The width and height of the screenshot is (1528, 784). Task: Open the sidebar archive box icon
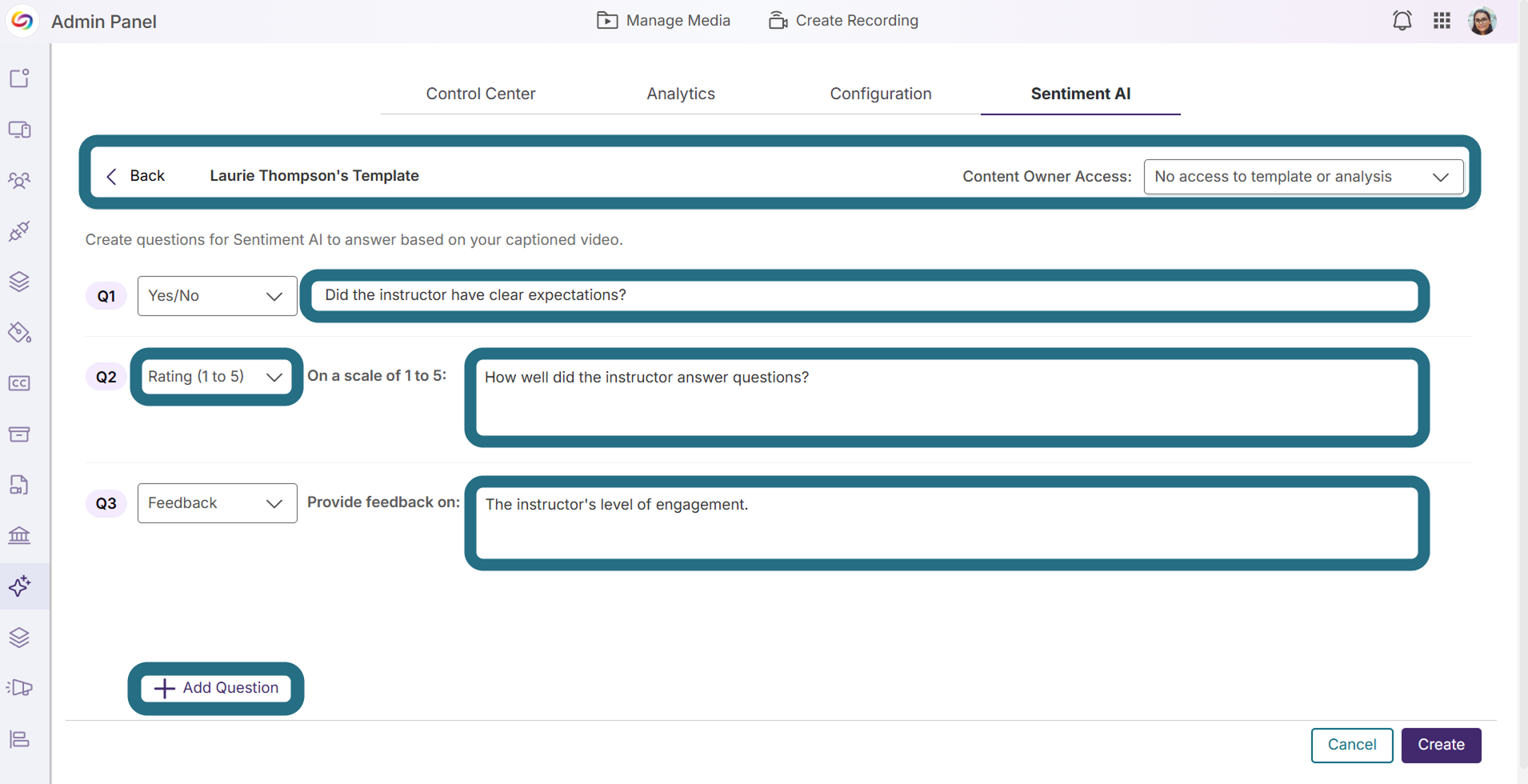click(20, 434)
